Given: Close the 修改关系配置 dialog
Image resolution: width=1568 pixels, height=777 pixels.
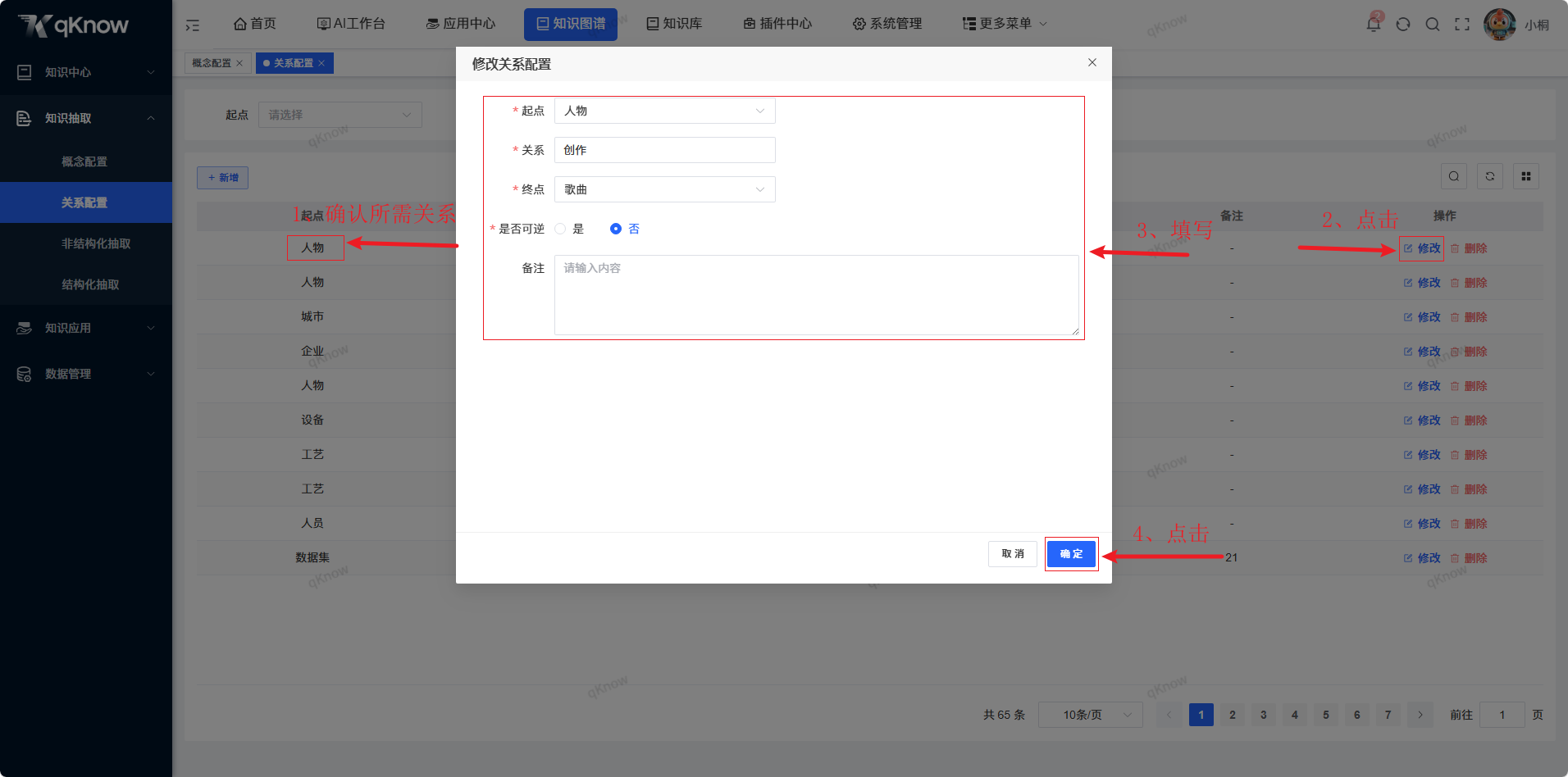Looking at the screenshot, I should tap(1092, 62).
